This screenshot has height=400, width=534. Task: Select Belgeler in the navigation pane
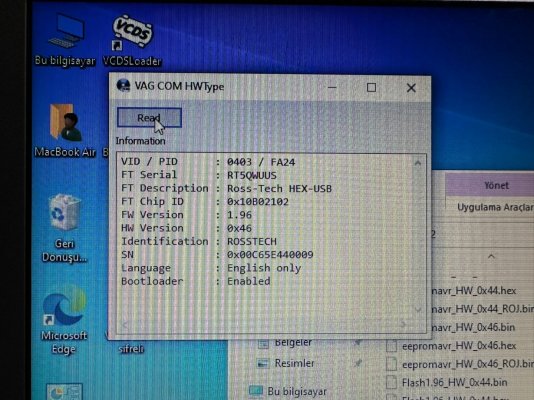(x=293, y=342)
